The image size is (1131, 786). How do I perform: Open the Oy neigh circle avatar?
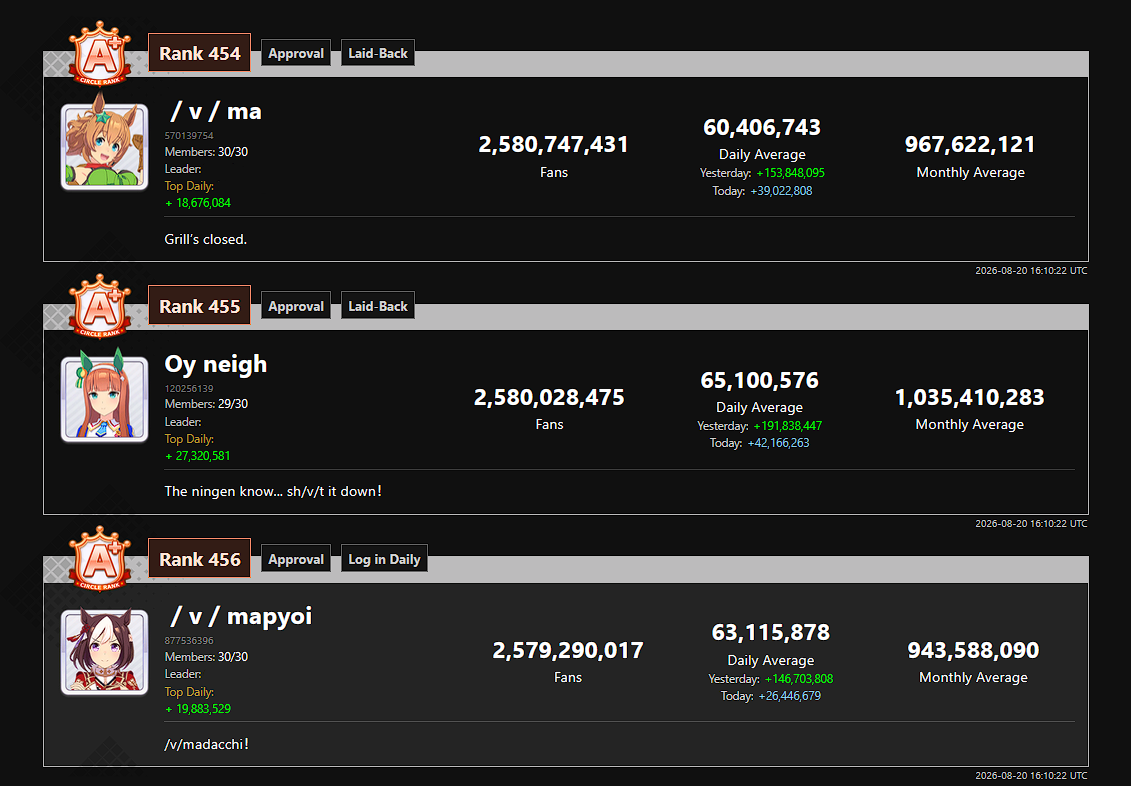pos(105,397)
